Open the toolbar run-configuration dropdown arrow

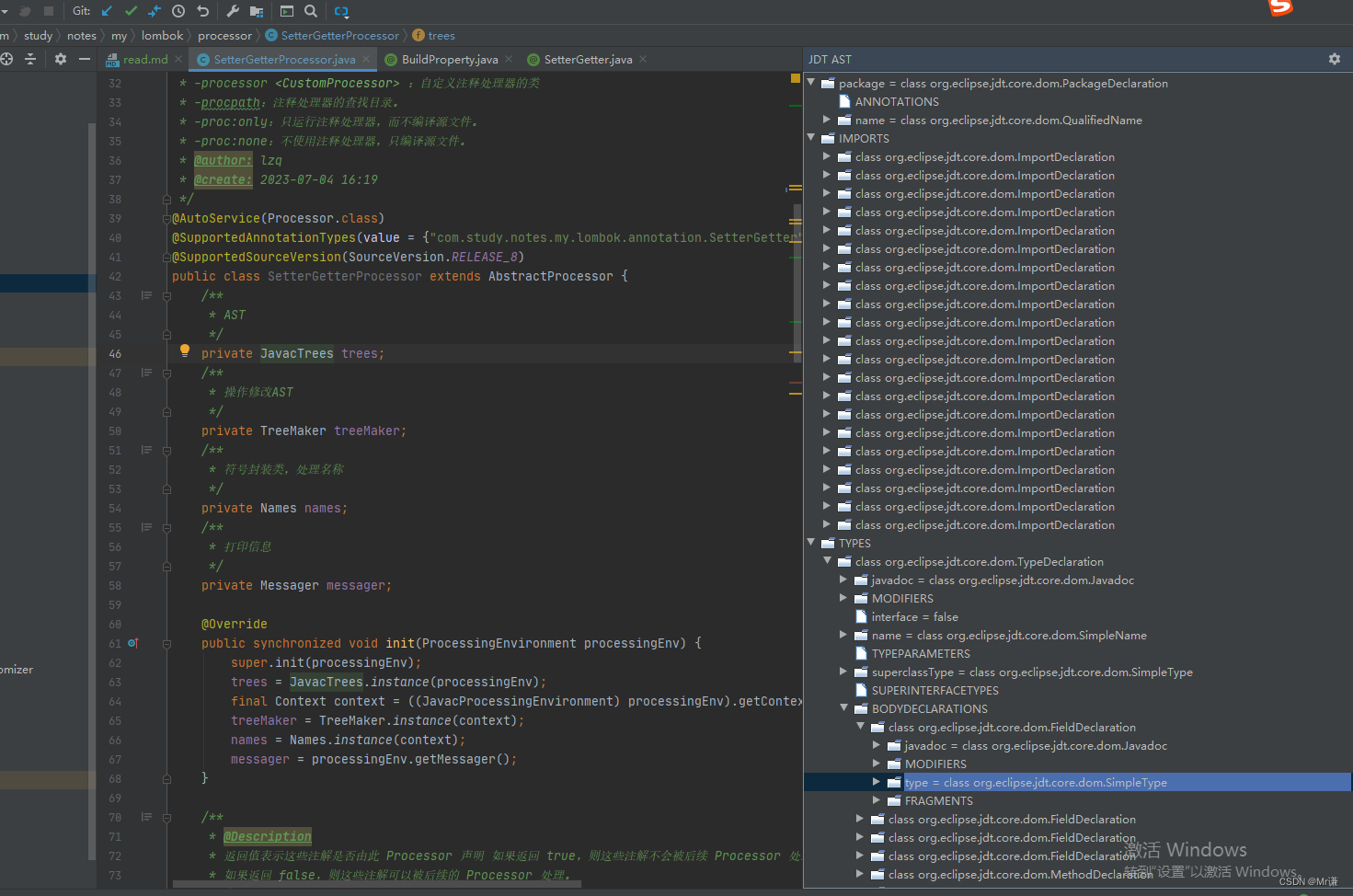point(4,11)
